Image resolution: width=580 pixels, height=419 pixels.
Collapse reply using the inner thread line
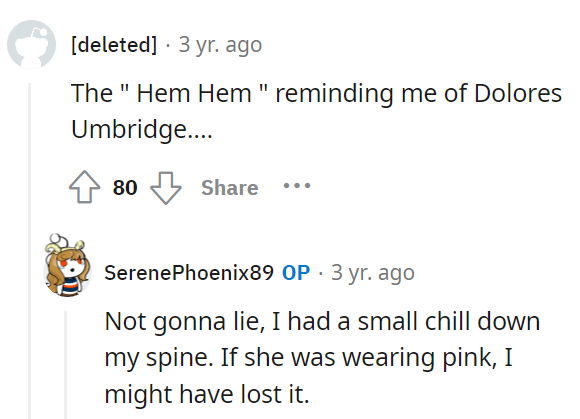tap(65, 365)
